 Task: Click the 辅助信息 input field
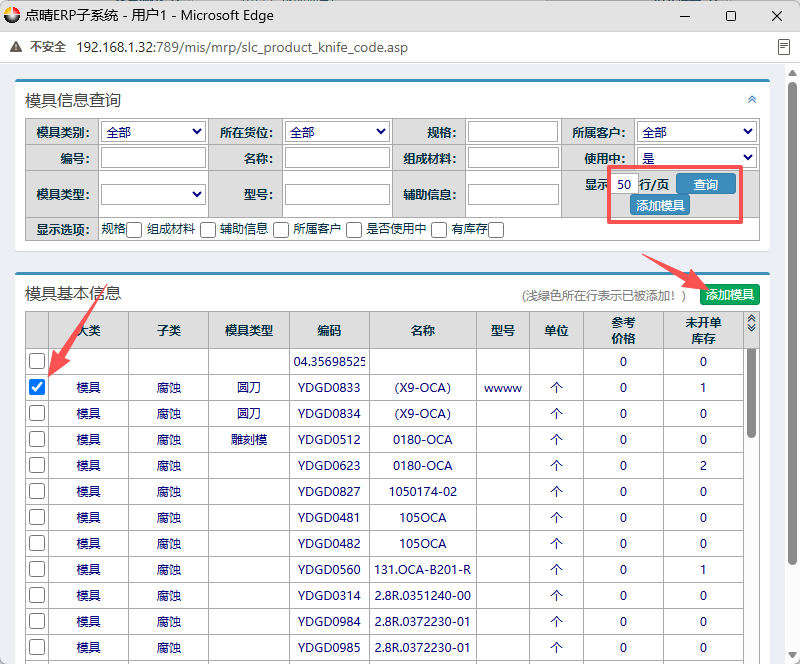point(513,194)
